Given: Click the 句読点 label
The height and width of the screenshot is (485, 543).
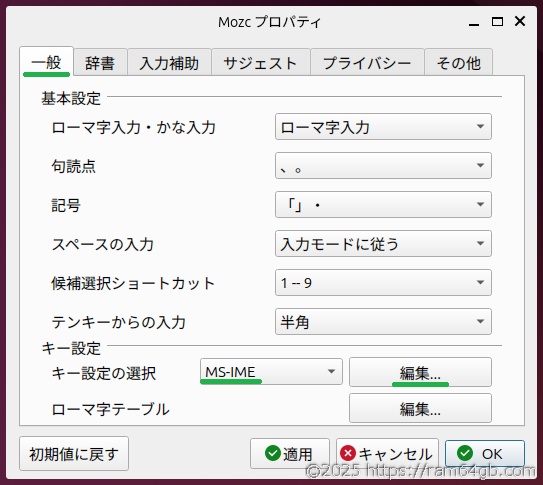Looking at the screenshot, I should coord(73,167).
